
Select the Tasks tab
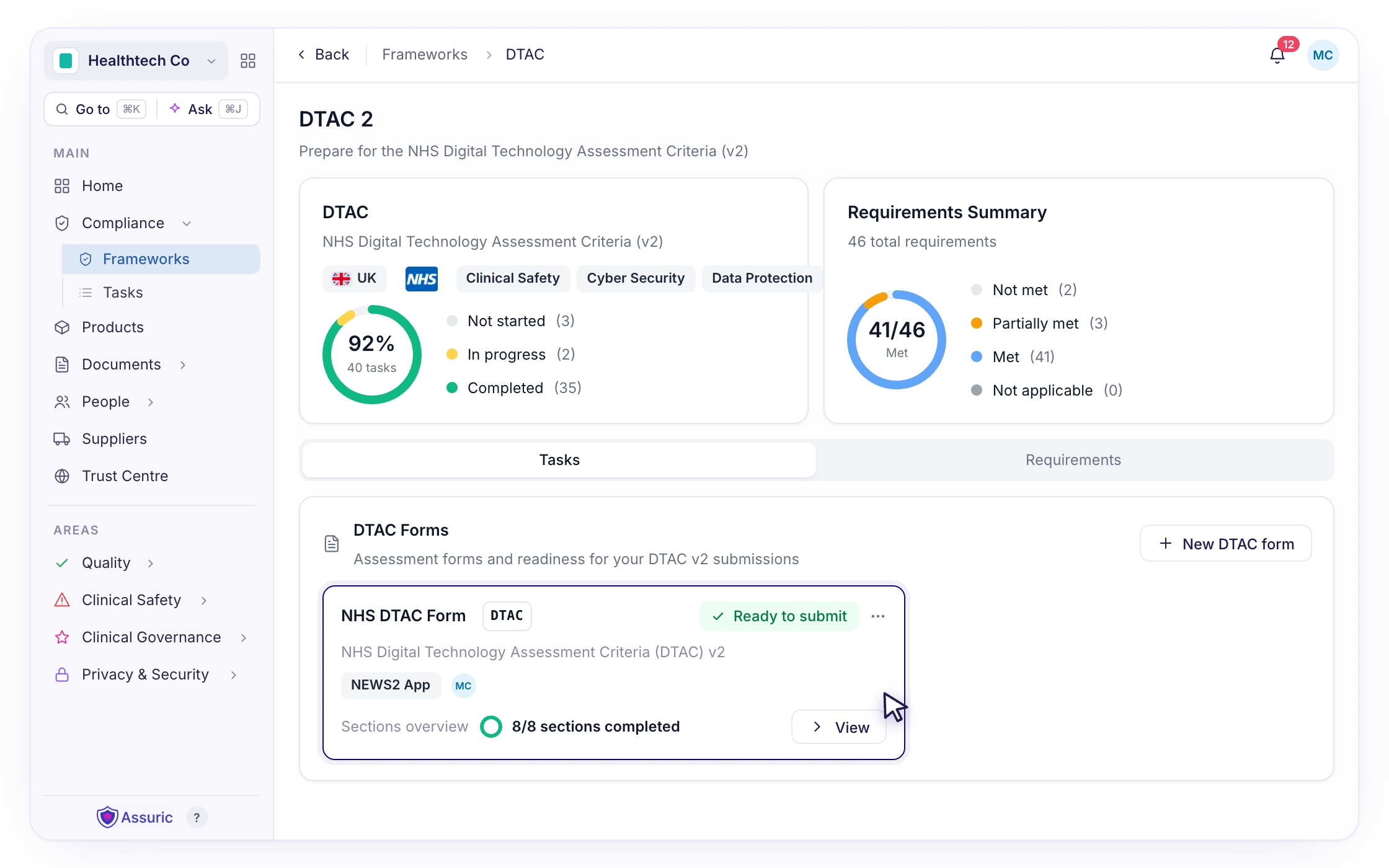[x=559, y=460]
